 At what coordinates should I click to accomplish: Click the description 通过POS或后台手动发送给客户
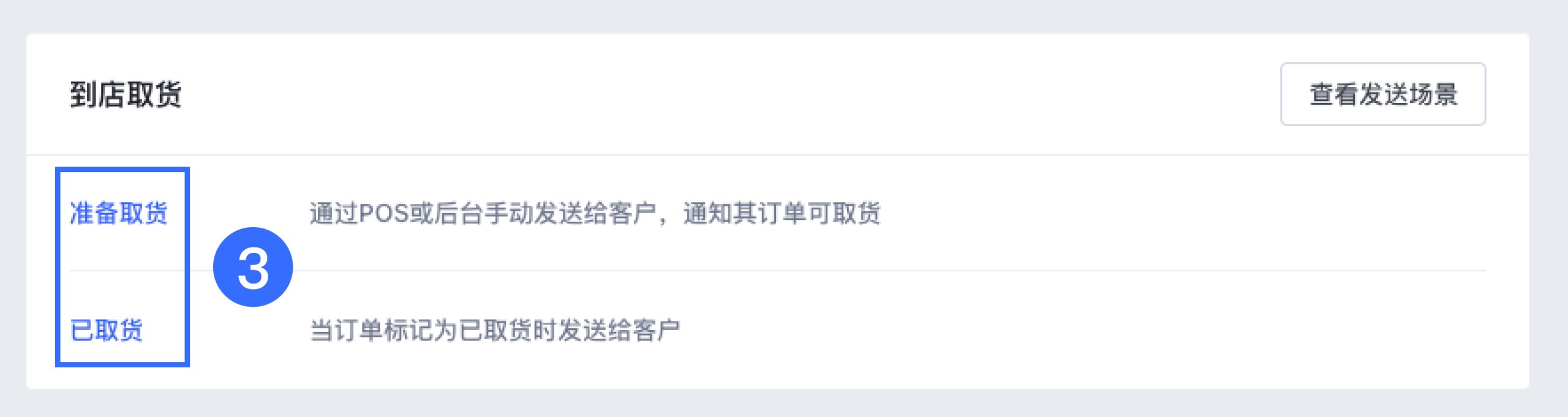[483, 213]
